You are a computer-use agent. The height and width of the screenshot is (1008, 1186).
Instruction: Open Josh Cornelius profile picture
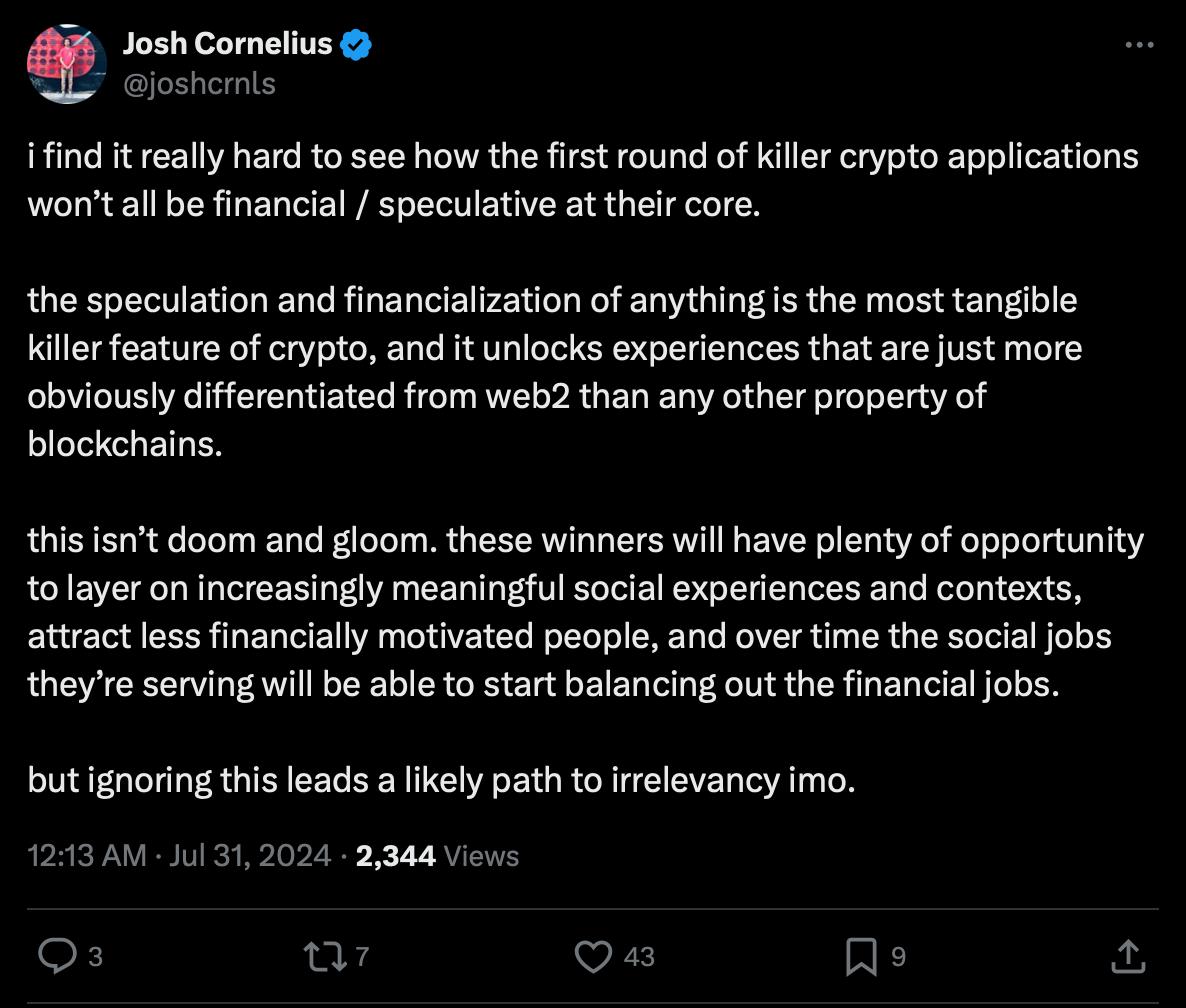point(66,64)
